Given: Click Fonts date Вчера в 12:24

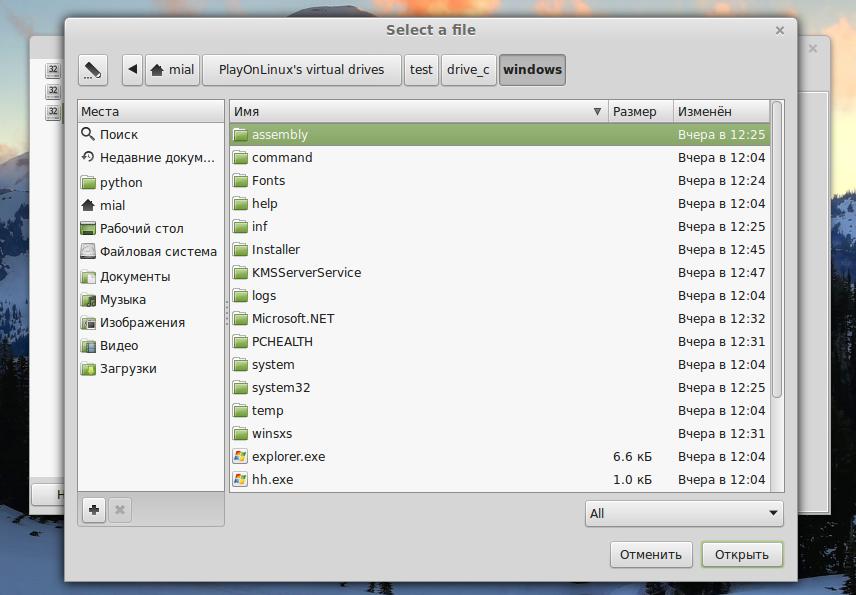Looking at the screenshot, I should coord(721,181).
